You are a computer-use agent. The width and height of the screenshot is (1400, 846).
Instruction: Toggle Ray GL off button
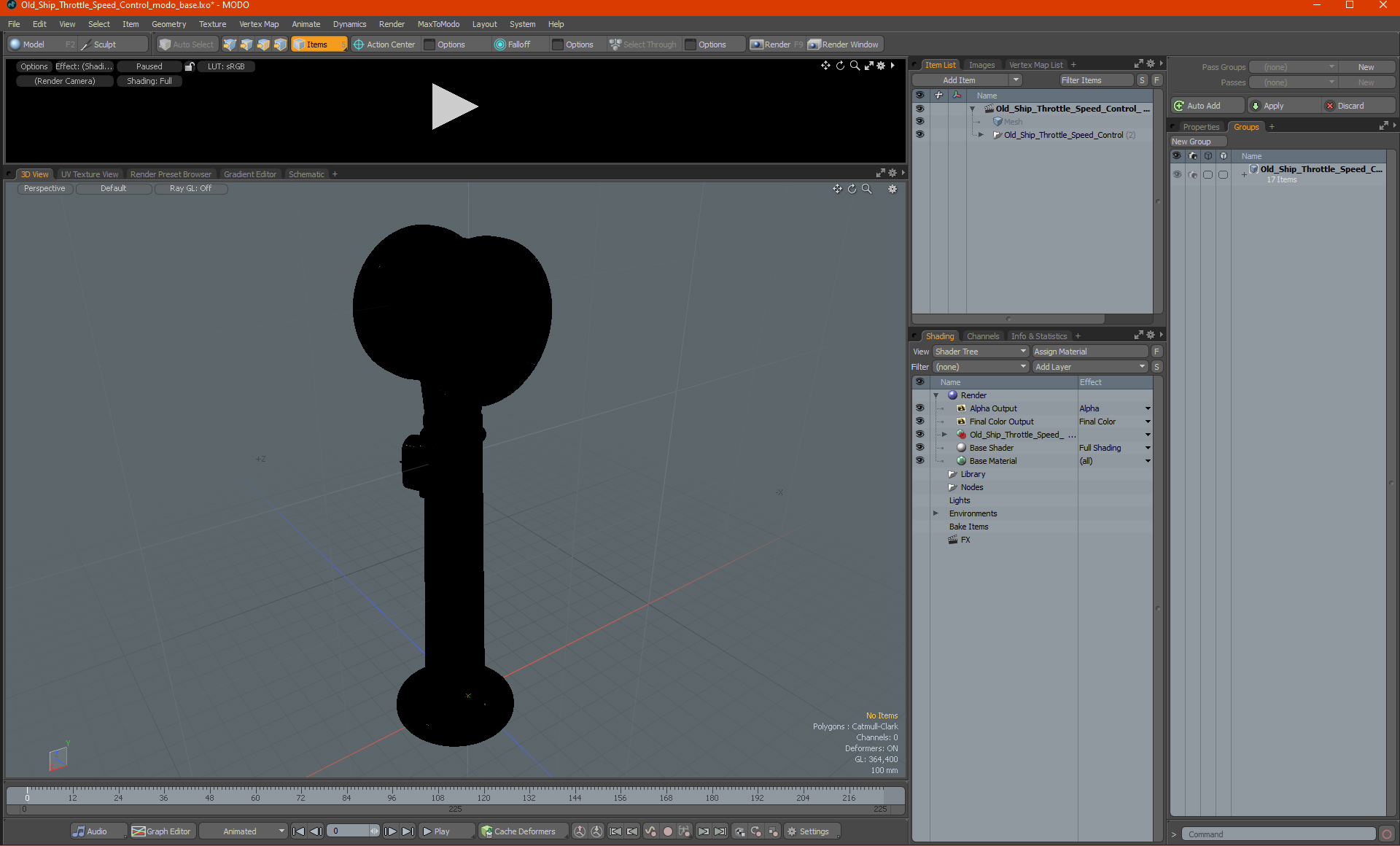190,188
